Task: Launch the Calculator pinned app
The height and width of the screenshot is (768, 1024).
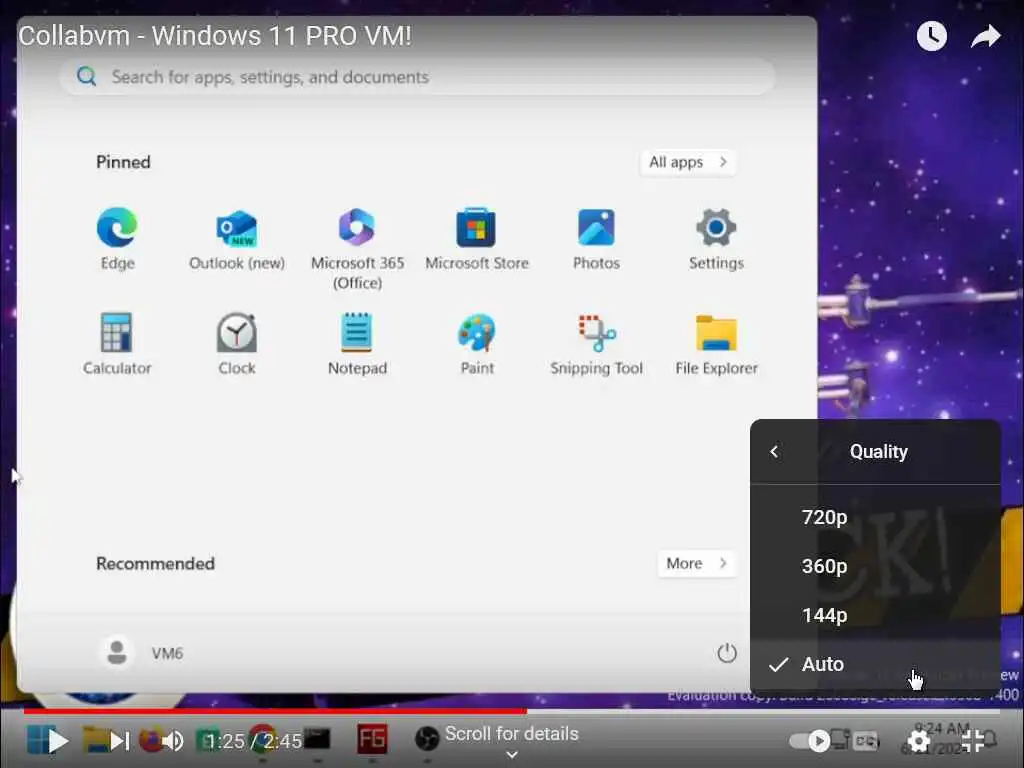Action: click(117, 332)
